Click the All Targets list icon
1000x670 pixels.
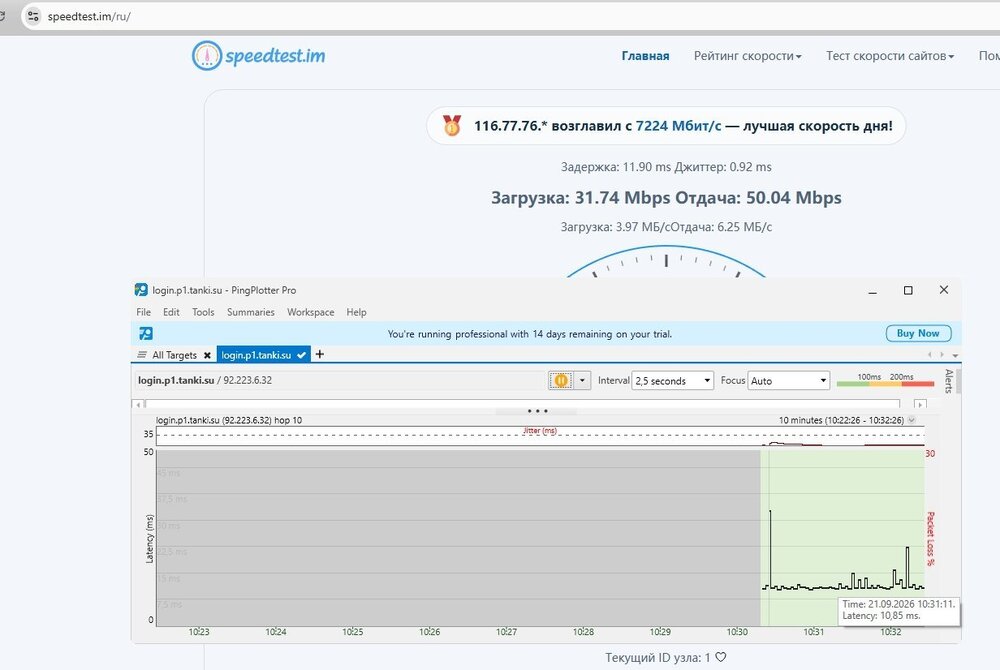pyautogui.click(x=142, y=355)
